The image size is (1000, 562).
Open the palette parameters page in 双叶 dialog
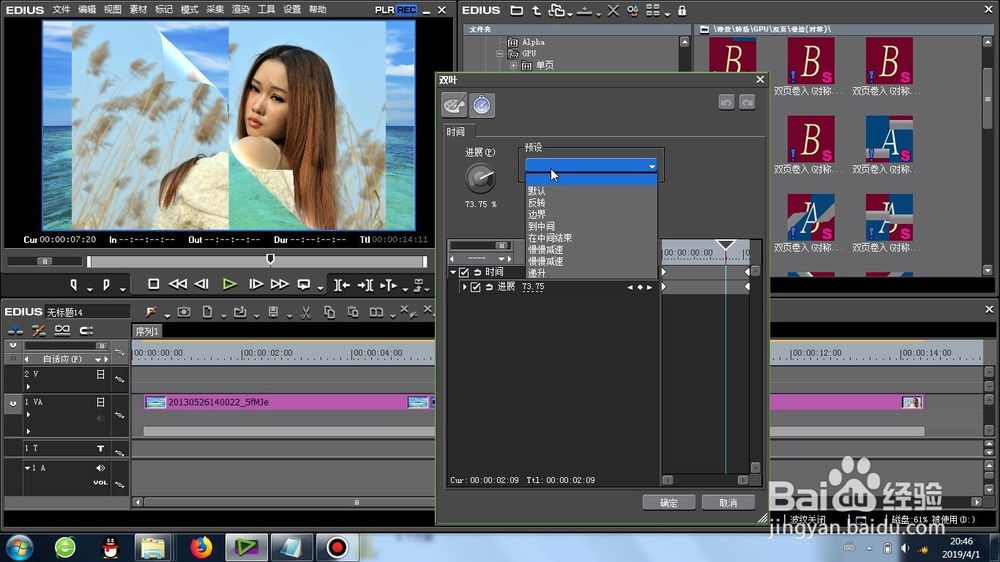(x=454, y=105)
